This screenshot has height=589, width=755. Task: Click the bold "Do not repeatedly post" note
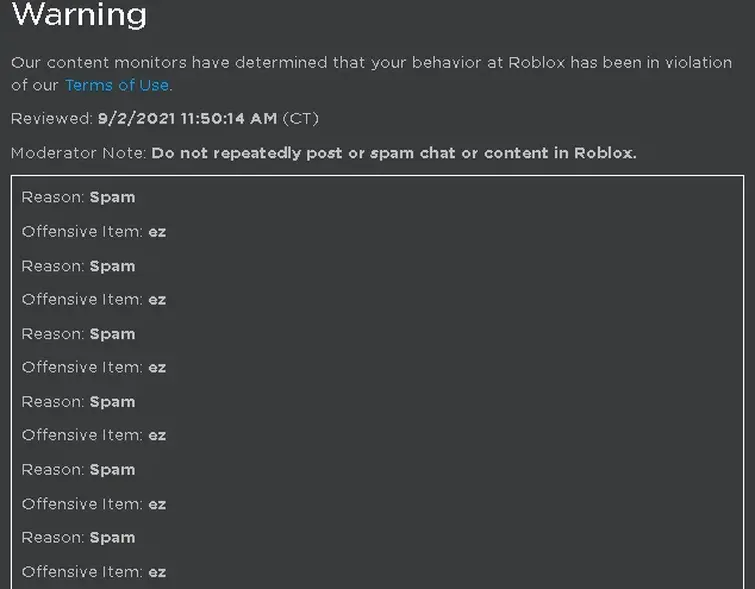394,153
